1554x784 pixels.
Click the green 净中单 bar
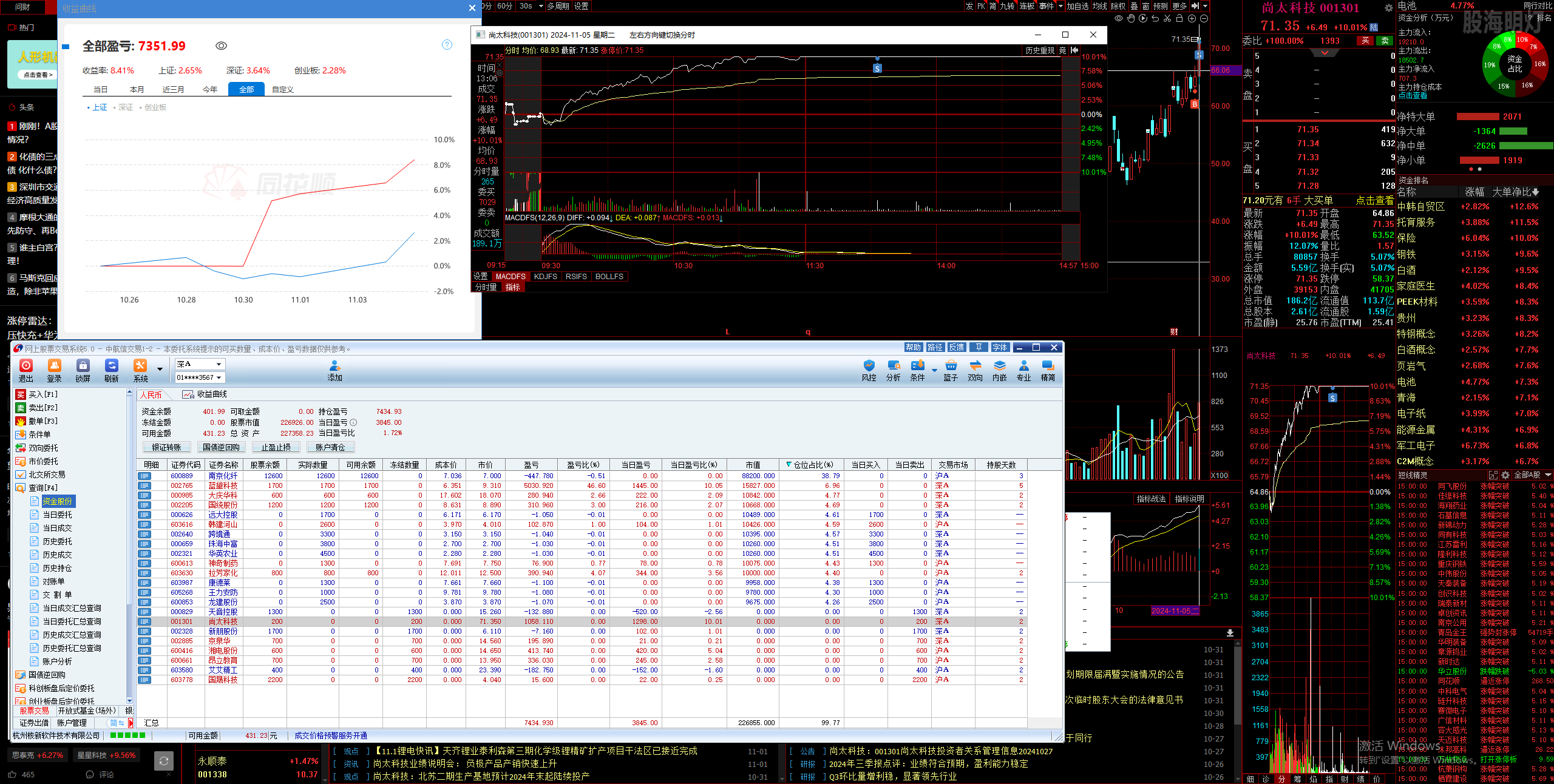click(1525, 146)
